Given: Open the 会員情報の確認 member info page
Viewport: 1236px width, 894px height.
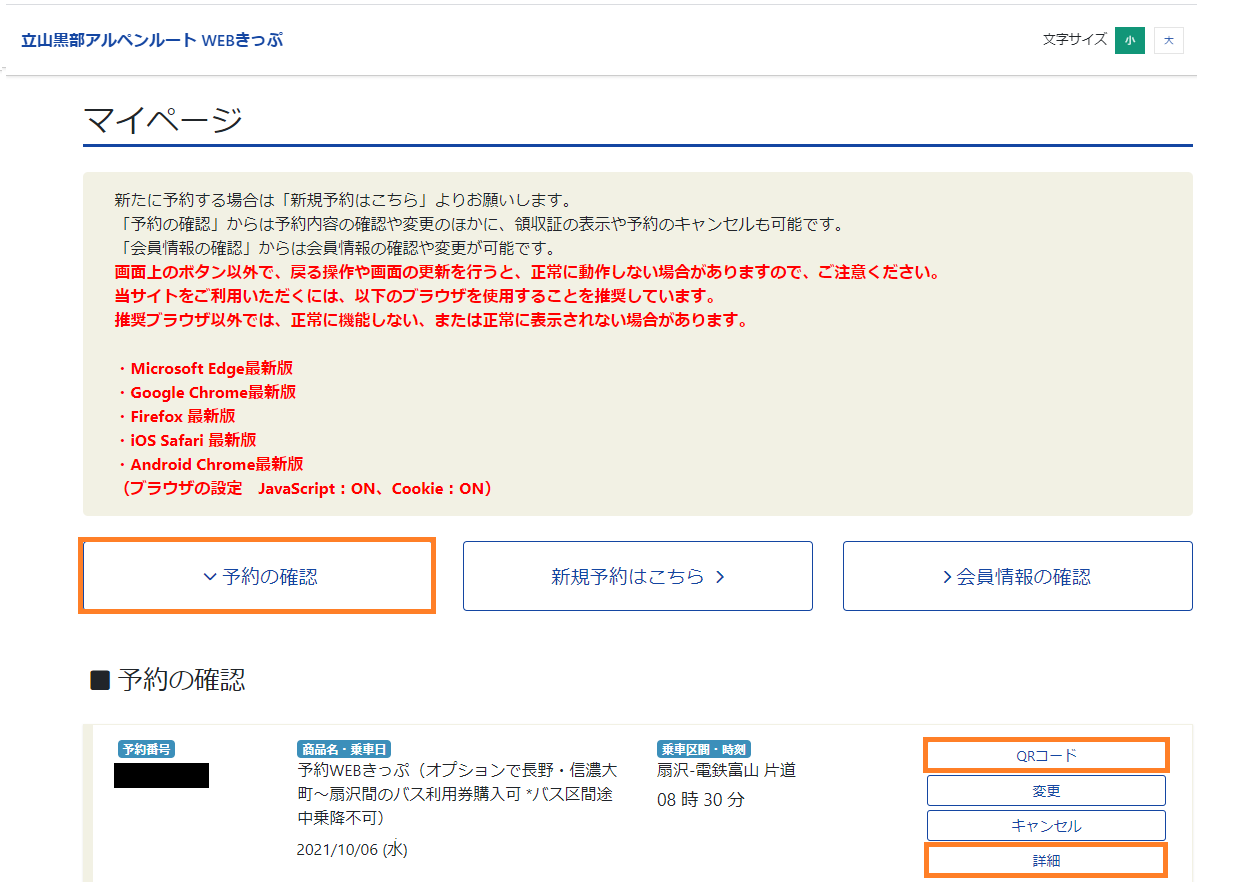Looking at the screenshot, I should click(x=1017, y=577).
